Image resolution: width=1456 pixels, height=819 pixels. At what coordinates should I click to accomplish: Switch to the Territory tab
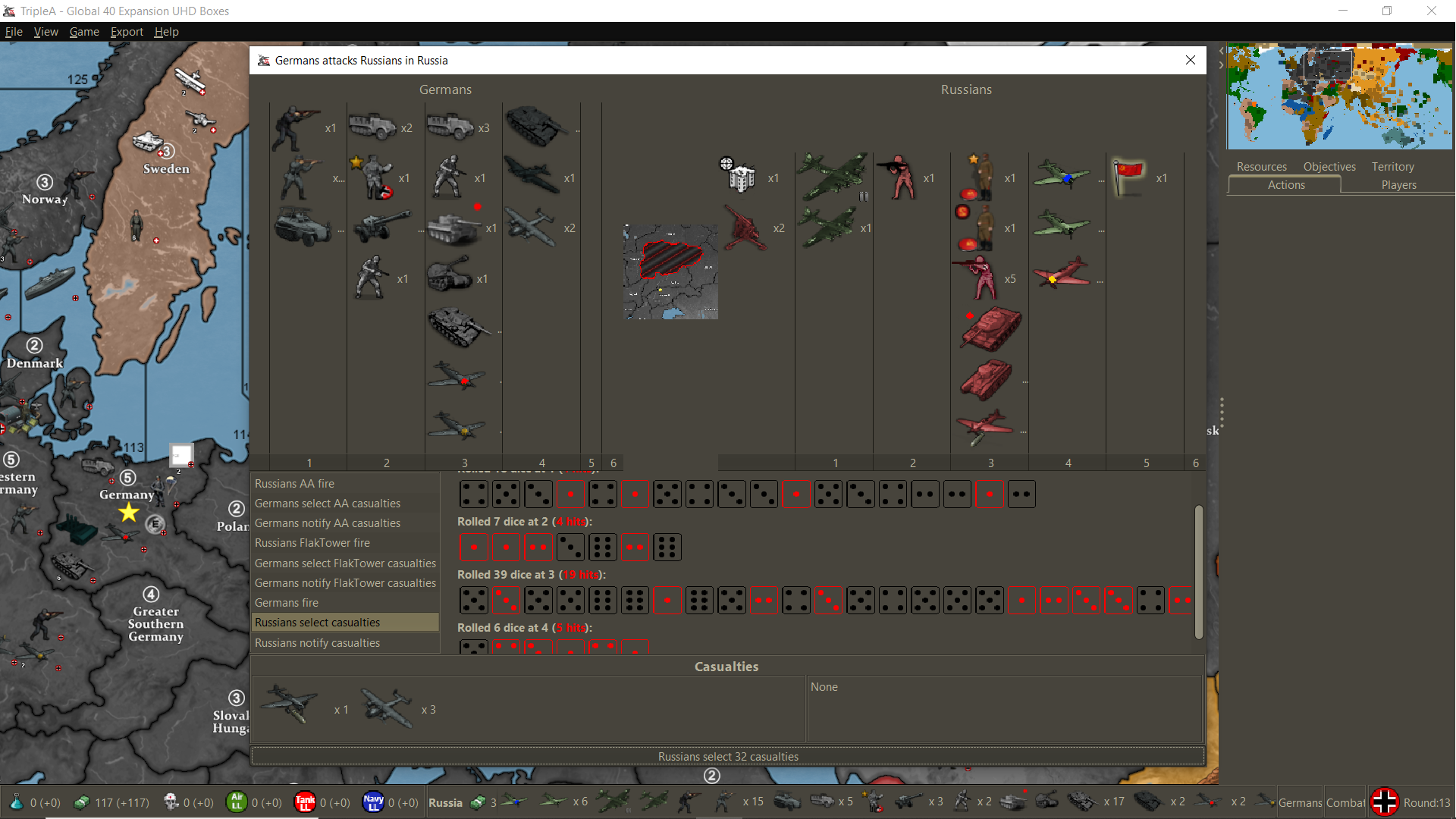(x=1392, y=167)
